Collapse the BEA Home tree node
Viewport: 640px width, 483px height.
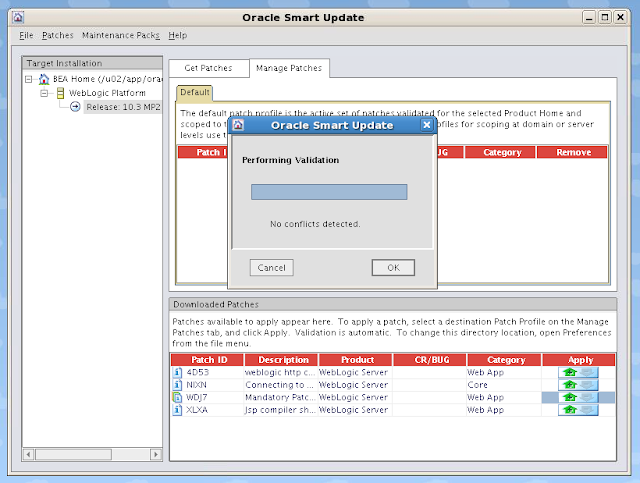coord(29,79)
